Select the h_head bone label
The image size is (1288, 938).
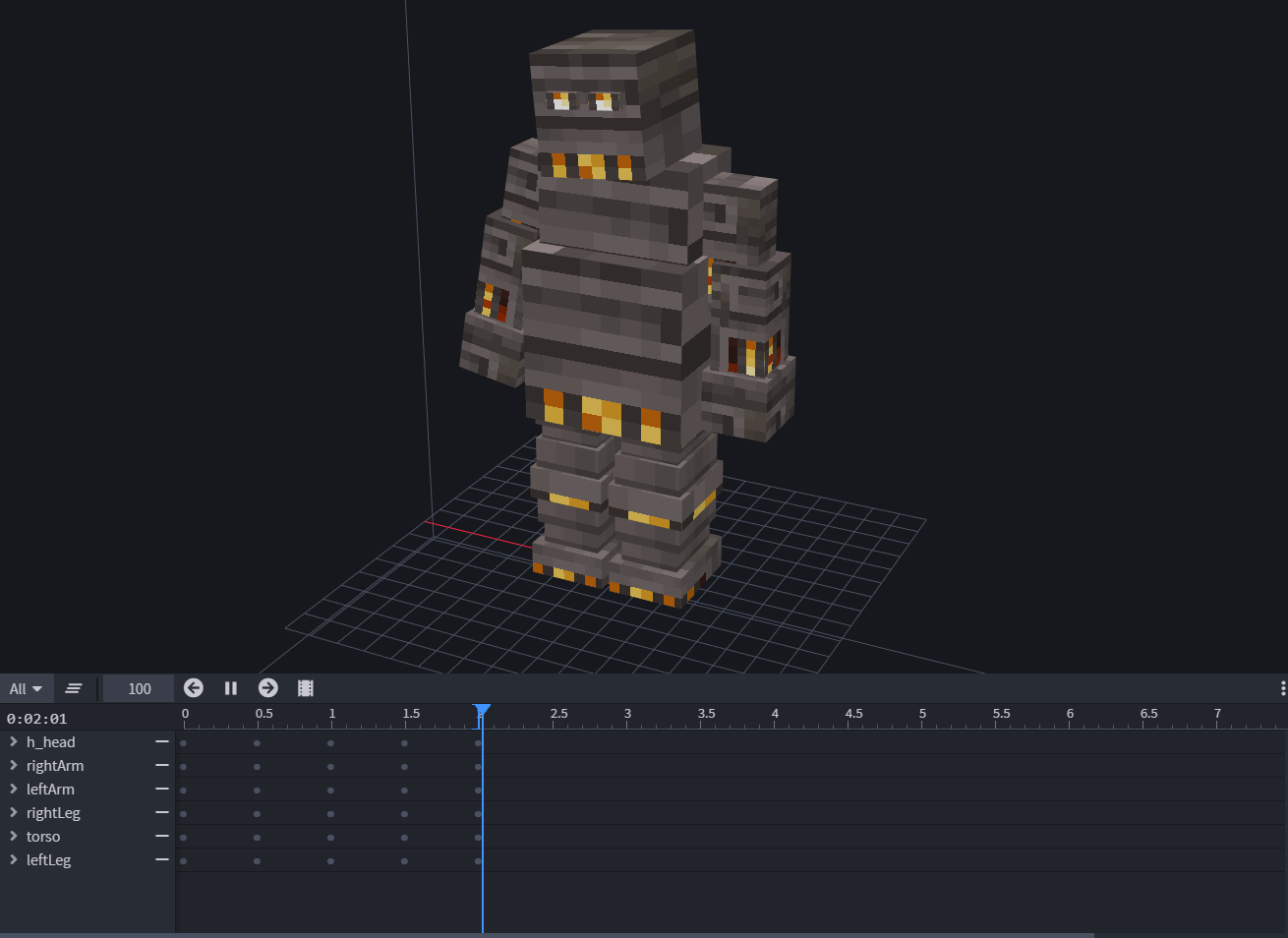tap(51, 742)
